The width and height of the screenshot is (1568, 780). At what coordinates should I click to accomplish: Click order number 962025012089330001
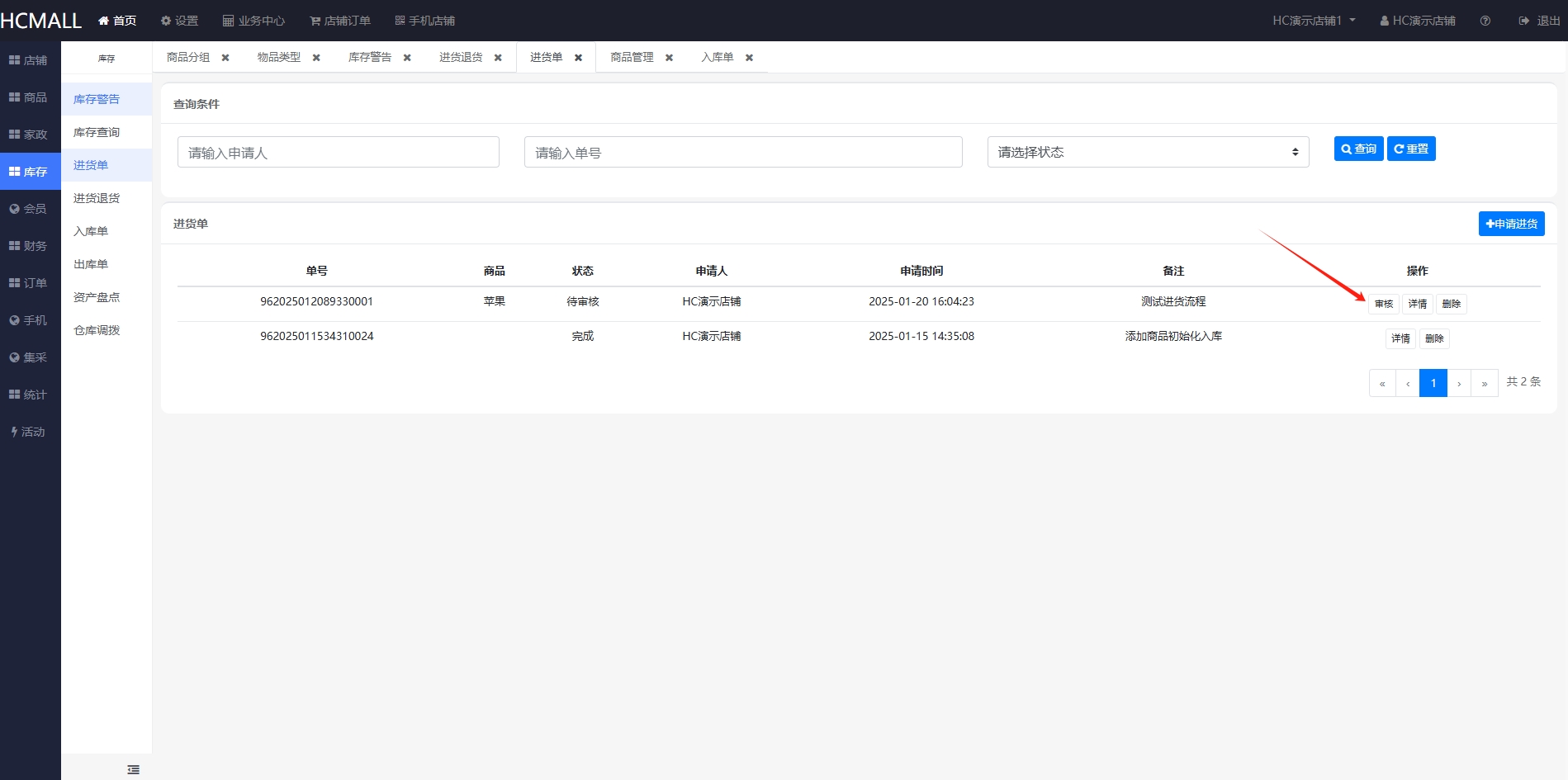point(317,301)
